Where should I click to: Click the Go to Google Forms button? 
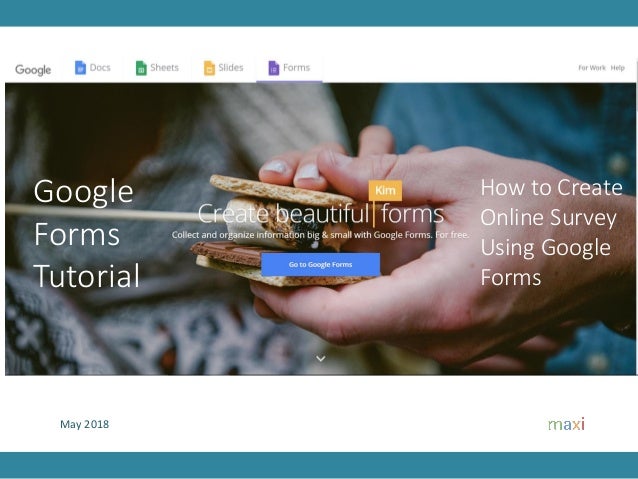tap(321, 265)
